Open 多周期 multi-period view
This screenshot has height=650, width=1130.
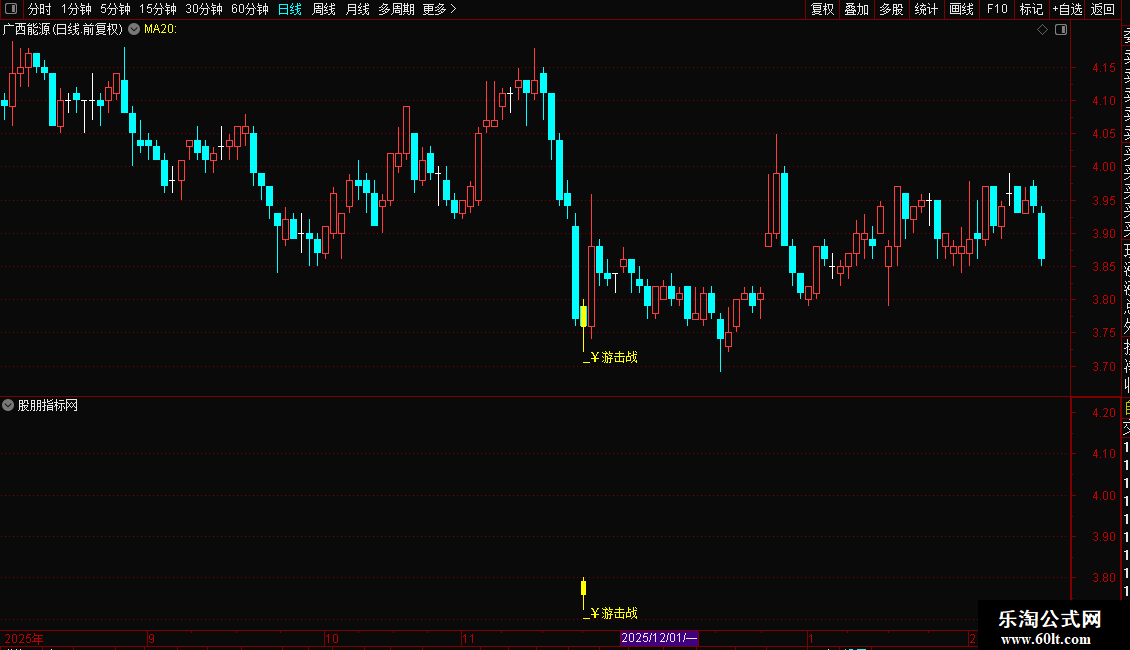pos(396,9)
